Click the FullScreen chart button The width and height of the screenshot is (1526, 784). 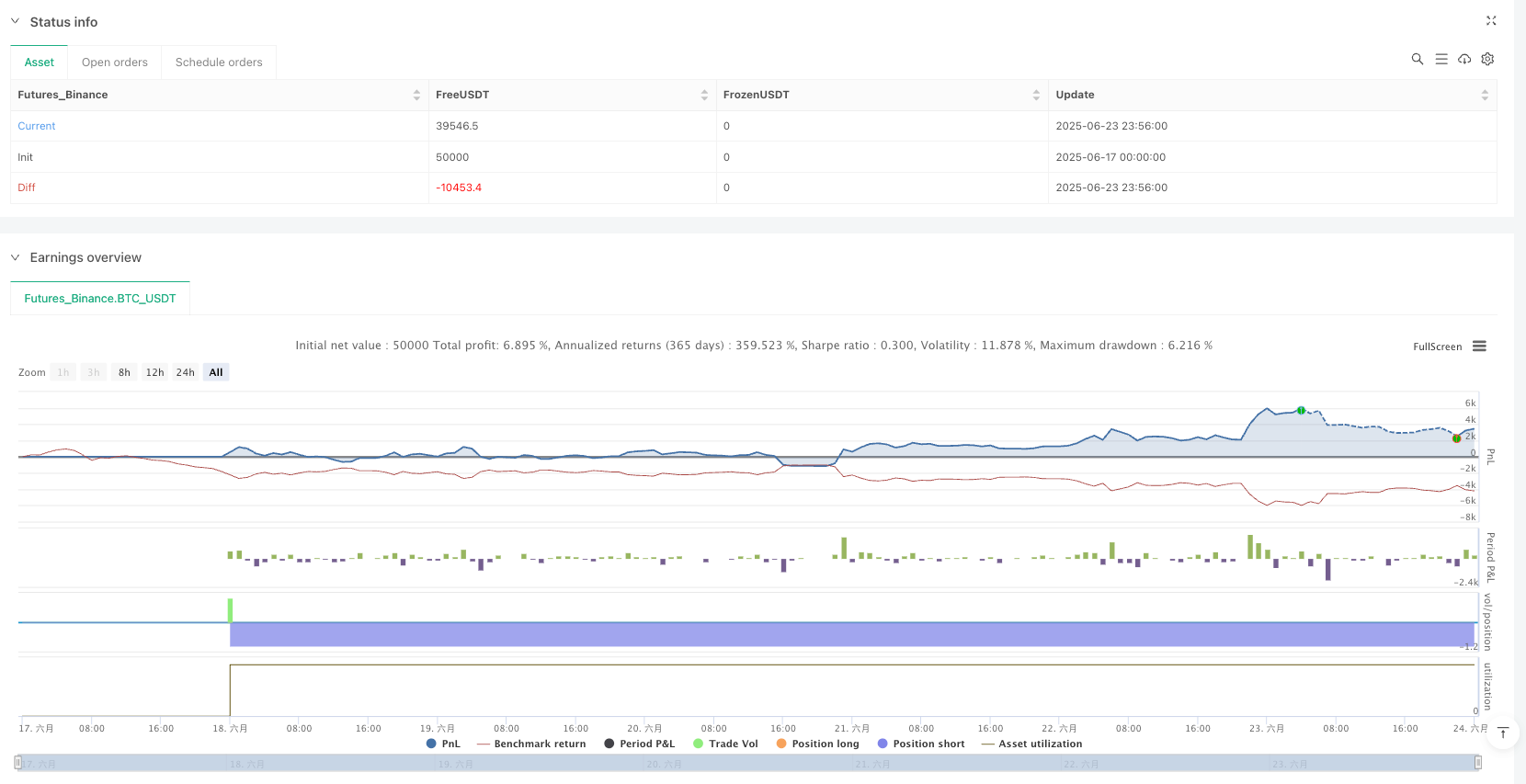1437,347
